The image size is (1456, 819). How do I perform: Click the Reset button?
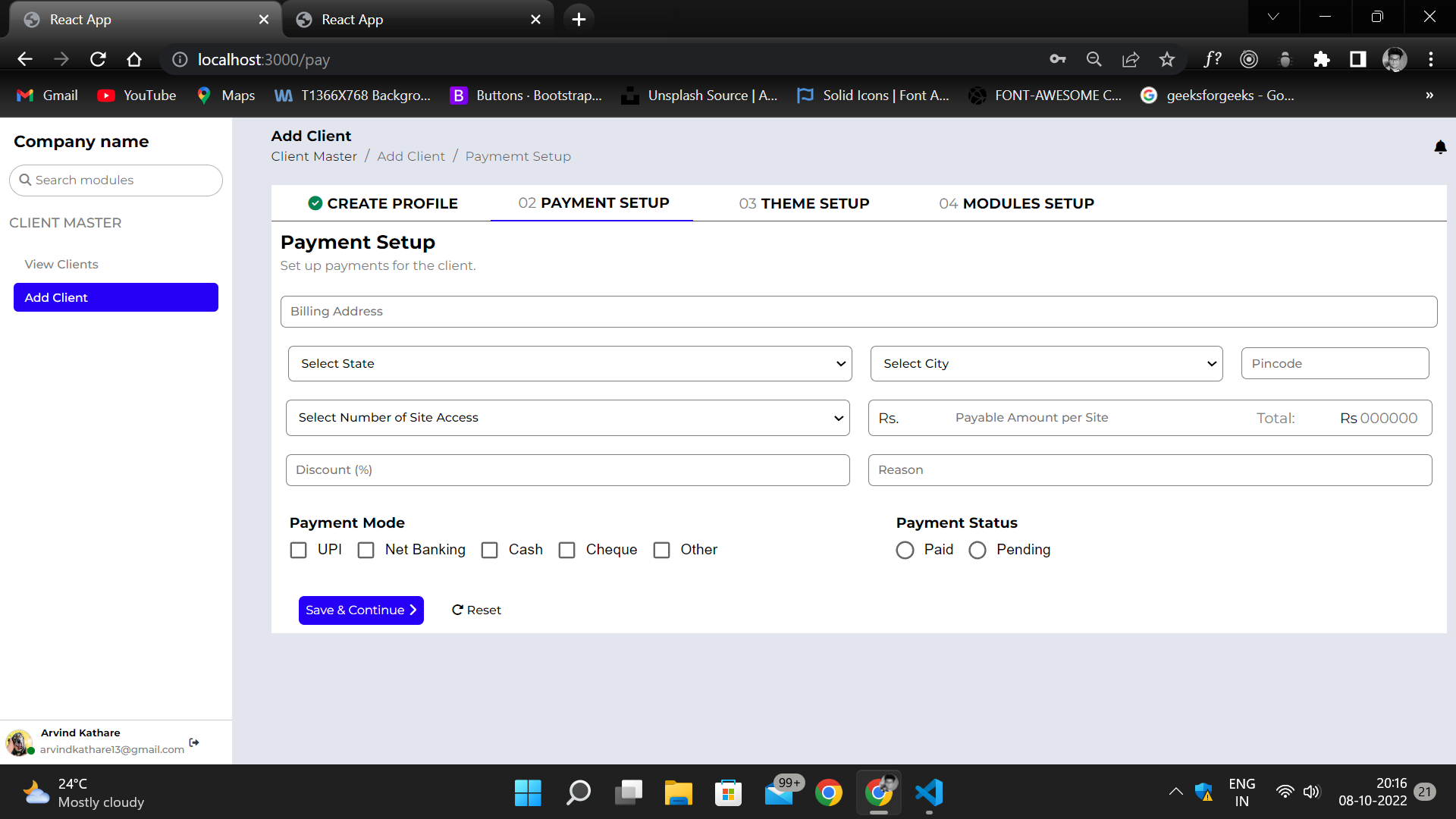pos(476,610)
